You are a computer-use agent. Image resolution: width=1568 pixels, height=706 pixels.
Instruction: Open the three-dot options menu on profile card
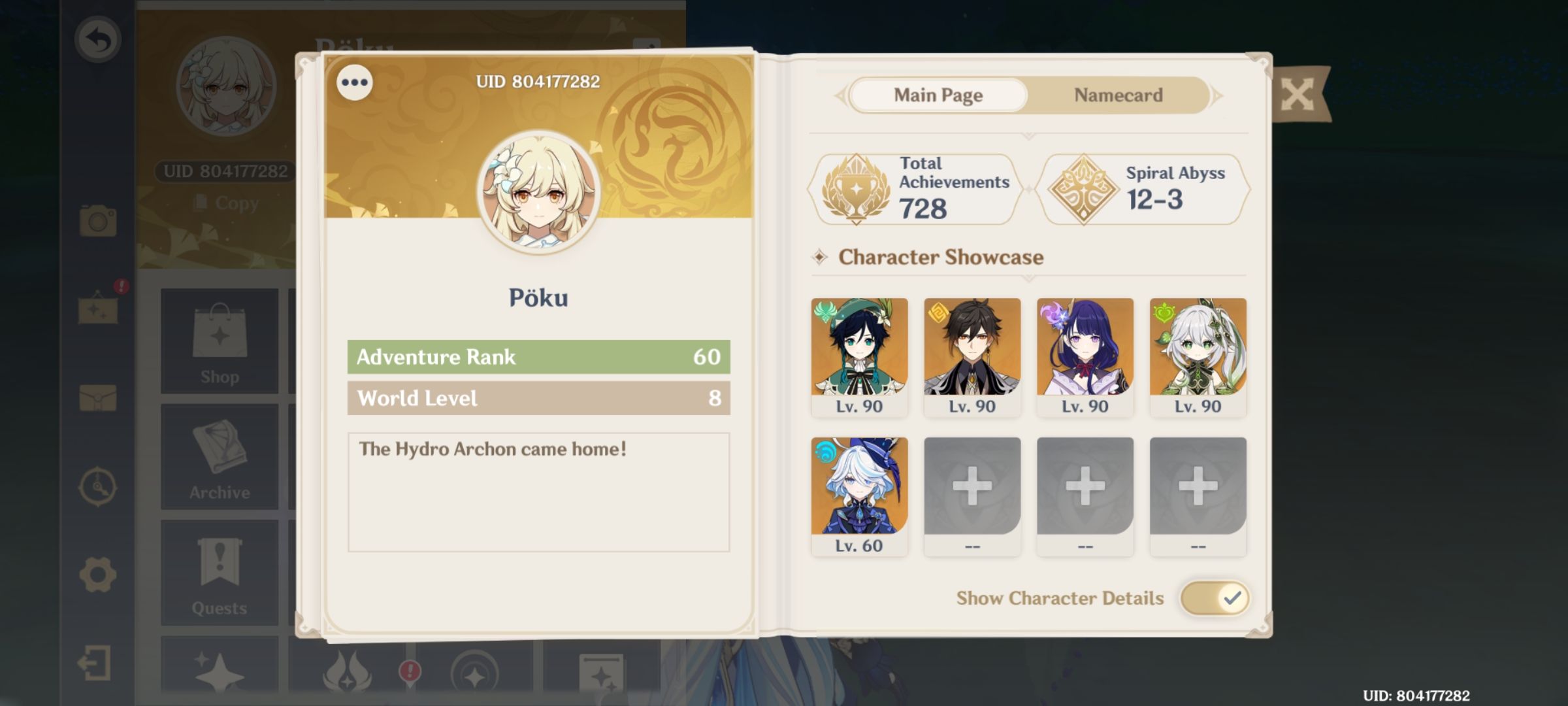pos(355,82)
